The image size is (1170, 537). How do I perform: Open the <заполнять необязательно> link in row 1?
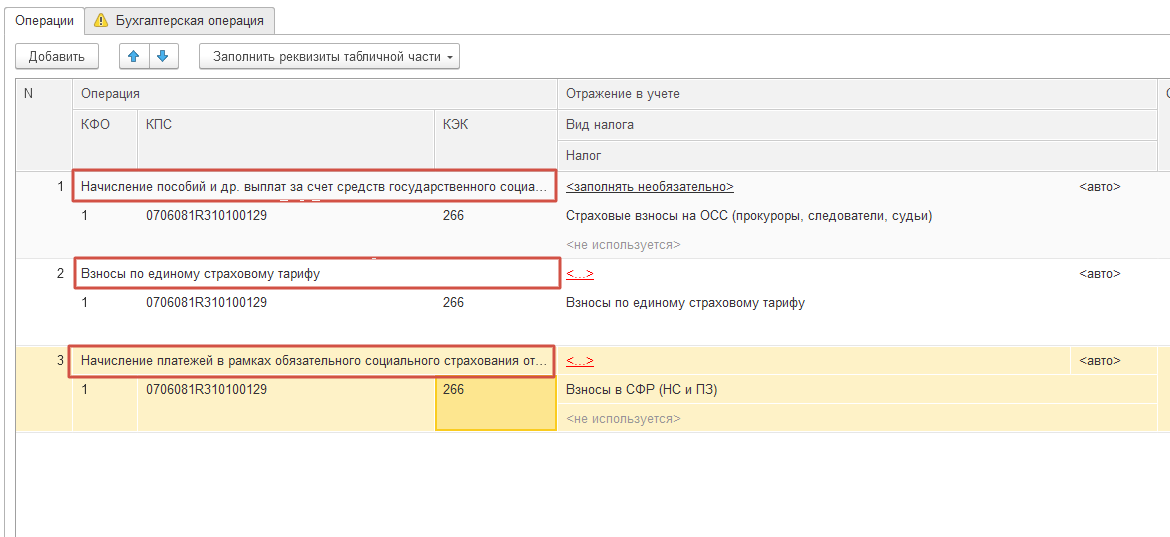pyautogui.click(x=650, y=186)
